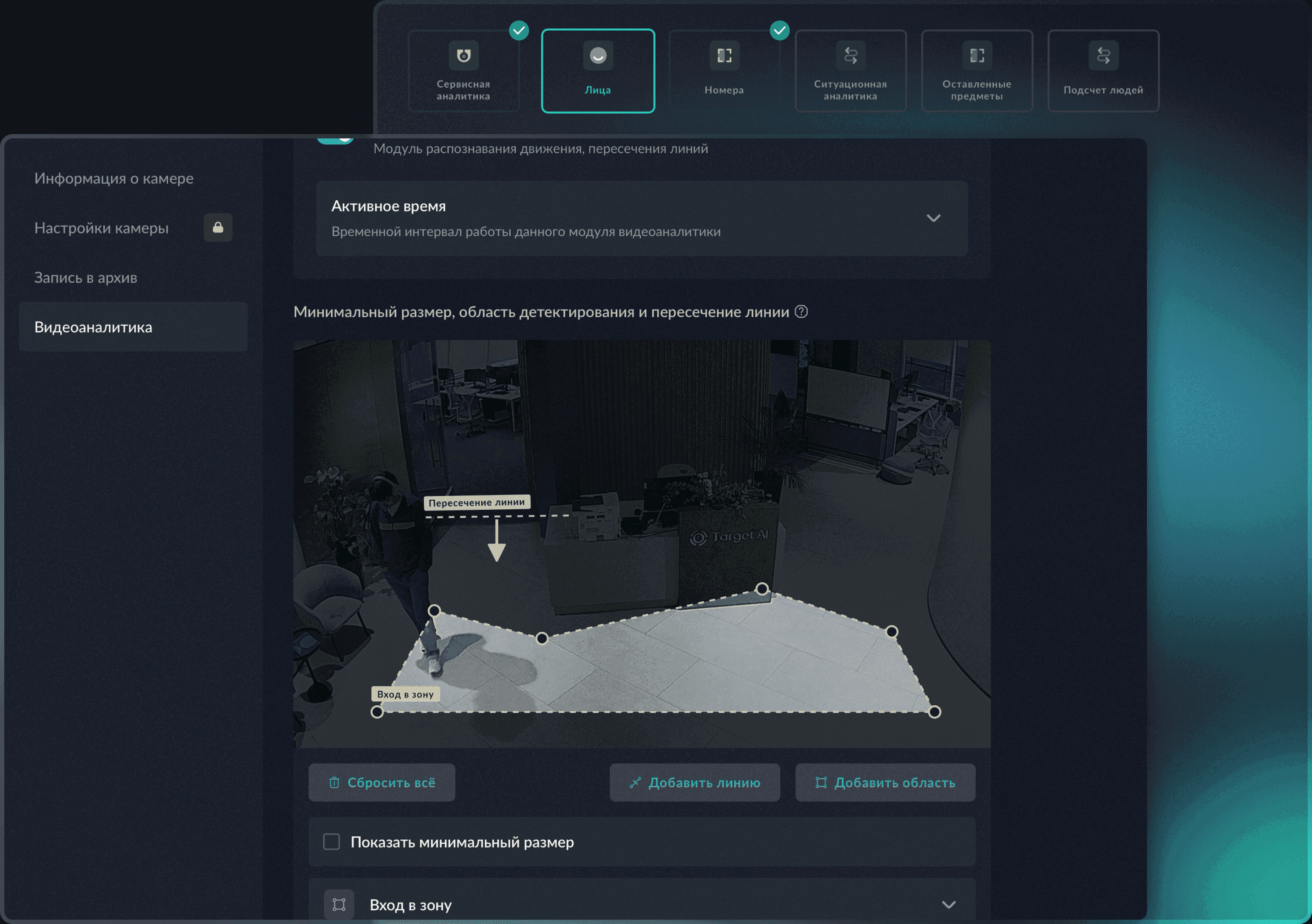Viewport: 1312px width, 924px height.
Task: Click the Пересечение линии label on video
Action: point(477,502)
